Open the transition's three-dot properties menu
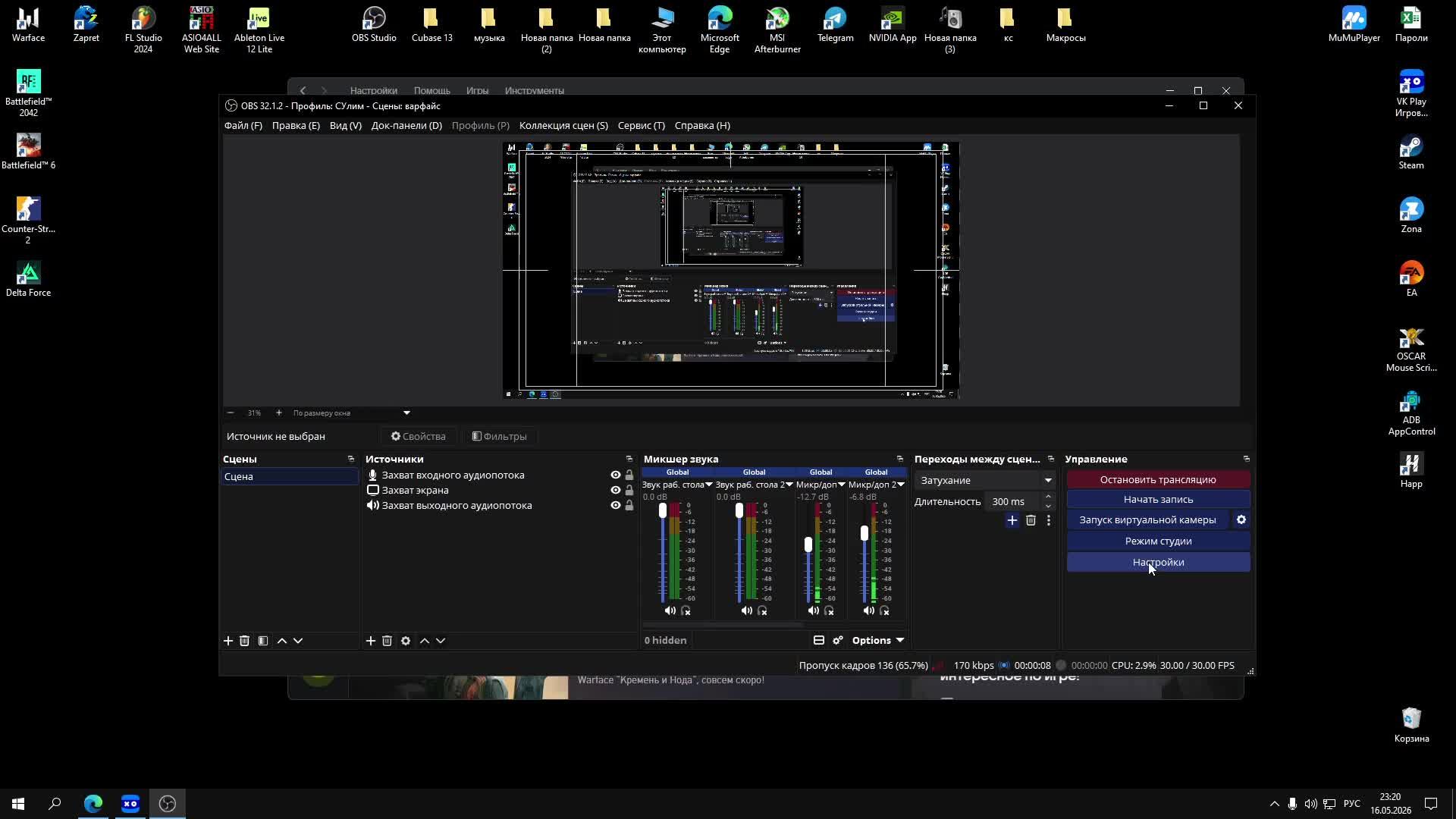This screenshot has width=1456, height=819. pyautogui.click(x=1049, y=520)
